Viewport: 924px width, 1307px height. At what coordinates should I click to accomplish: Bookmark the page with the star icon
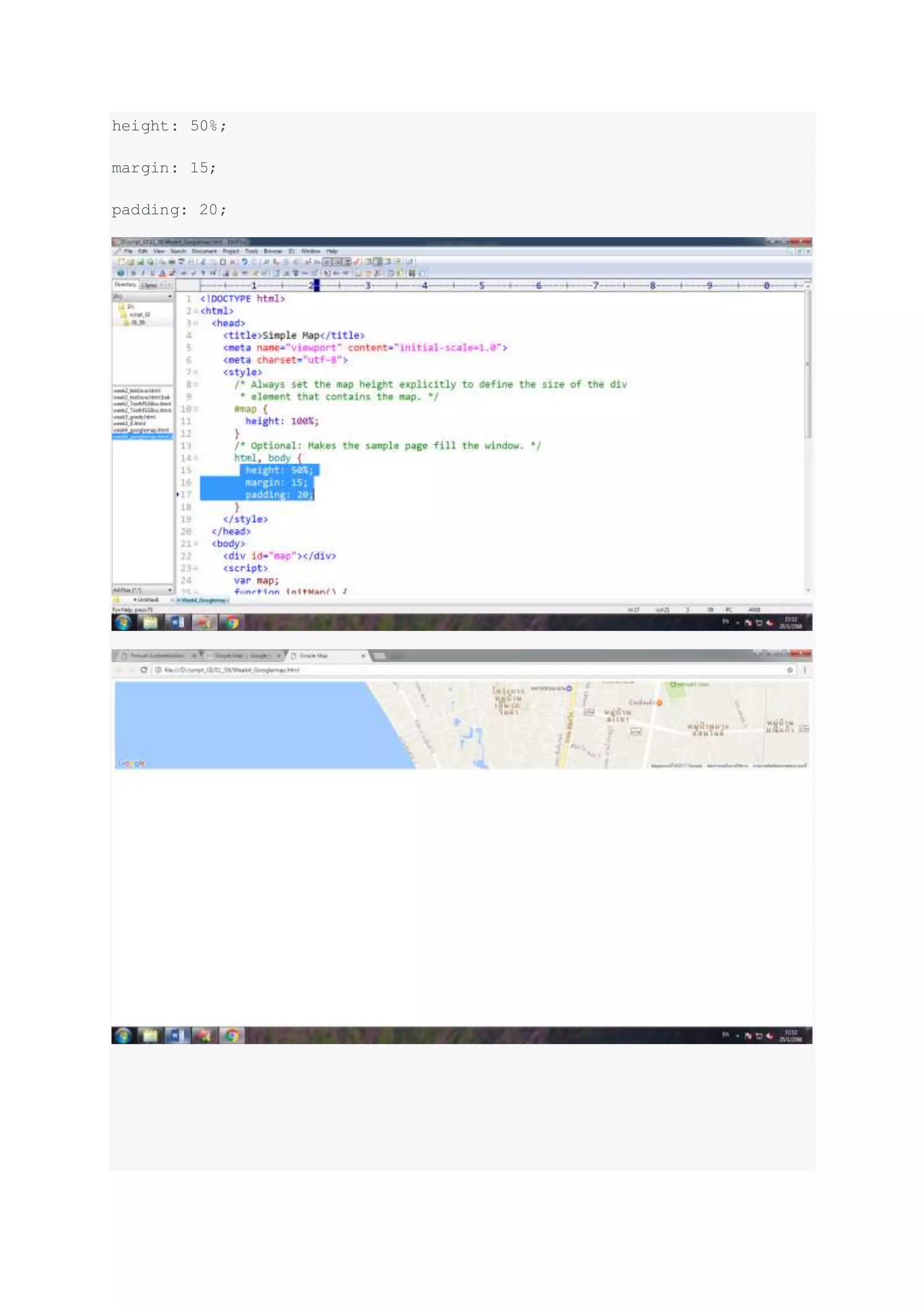pos(790,670)
